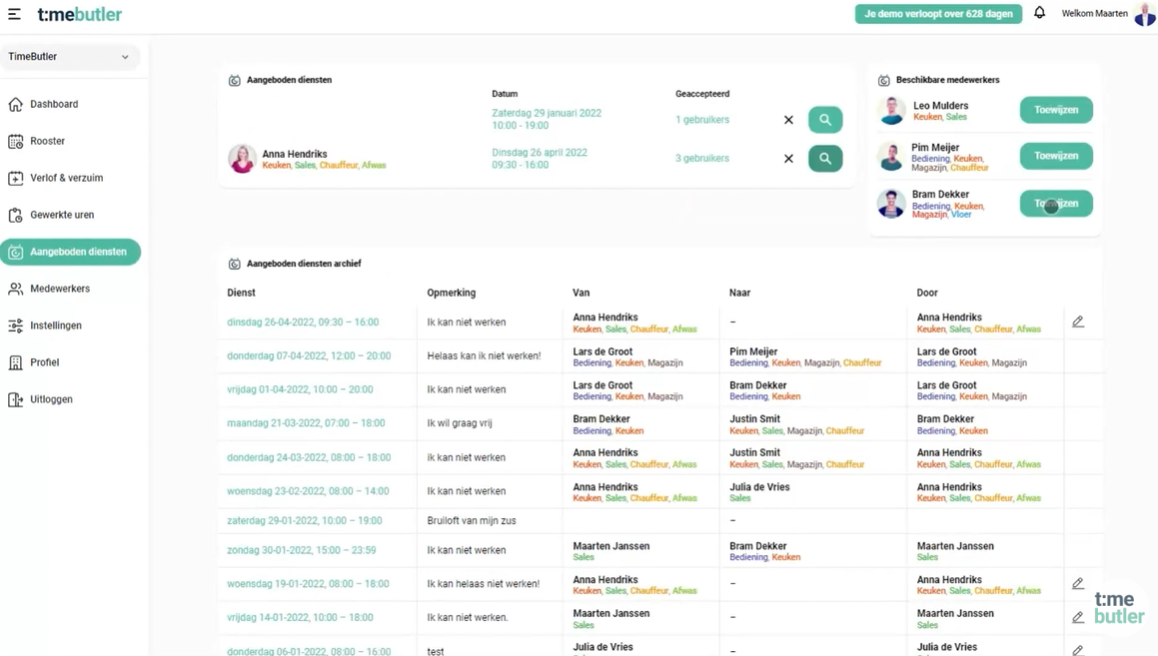Toewijzen shift to Leo Mulders
The height and width of the screenshot is (656, 1158).
[x=1055, y=110]
